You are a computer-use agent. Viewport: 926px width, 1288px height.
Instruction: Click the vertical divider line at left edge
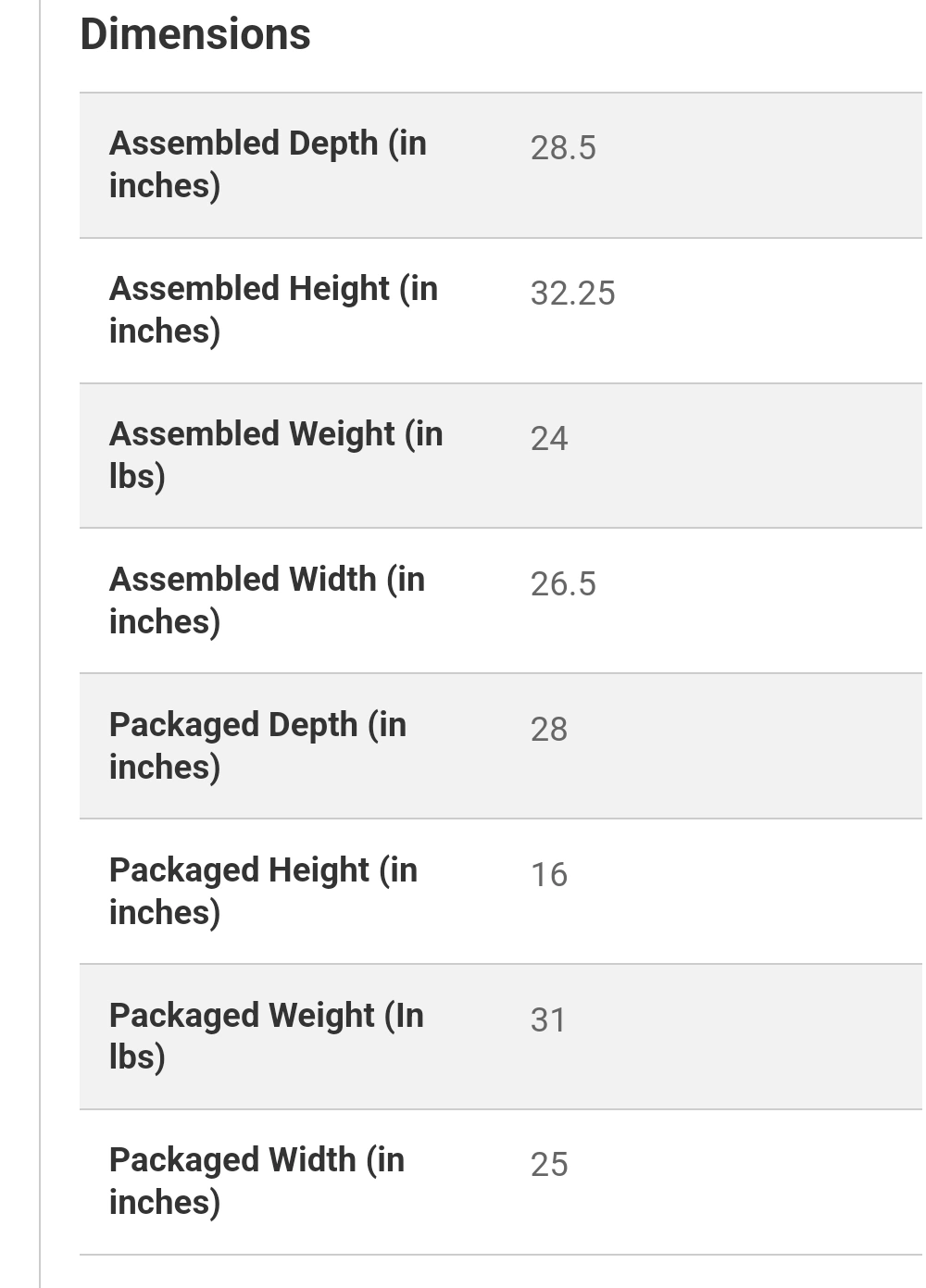click(x=40, y=648)
